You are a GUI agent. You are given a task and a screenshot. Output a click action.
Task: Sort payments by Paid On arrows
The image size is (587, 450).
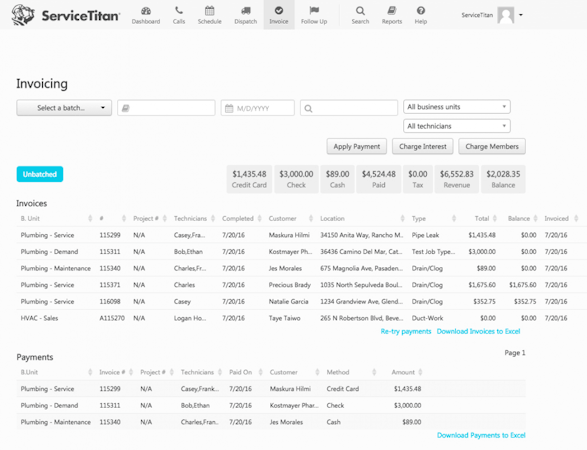[261, 372]
